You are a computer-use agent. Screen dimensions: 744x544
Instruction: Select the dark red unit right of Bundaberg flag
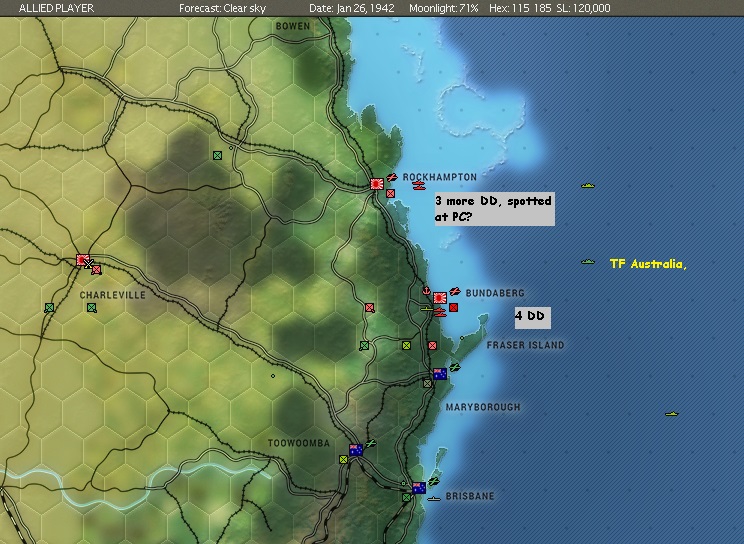(454, 308)
